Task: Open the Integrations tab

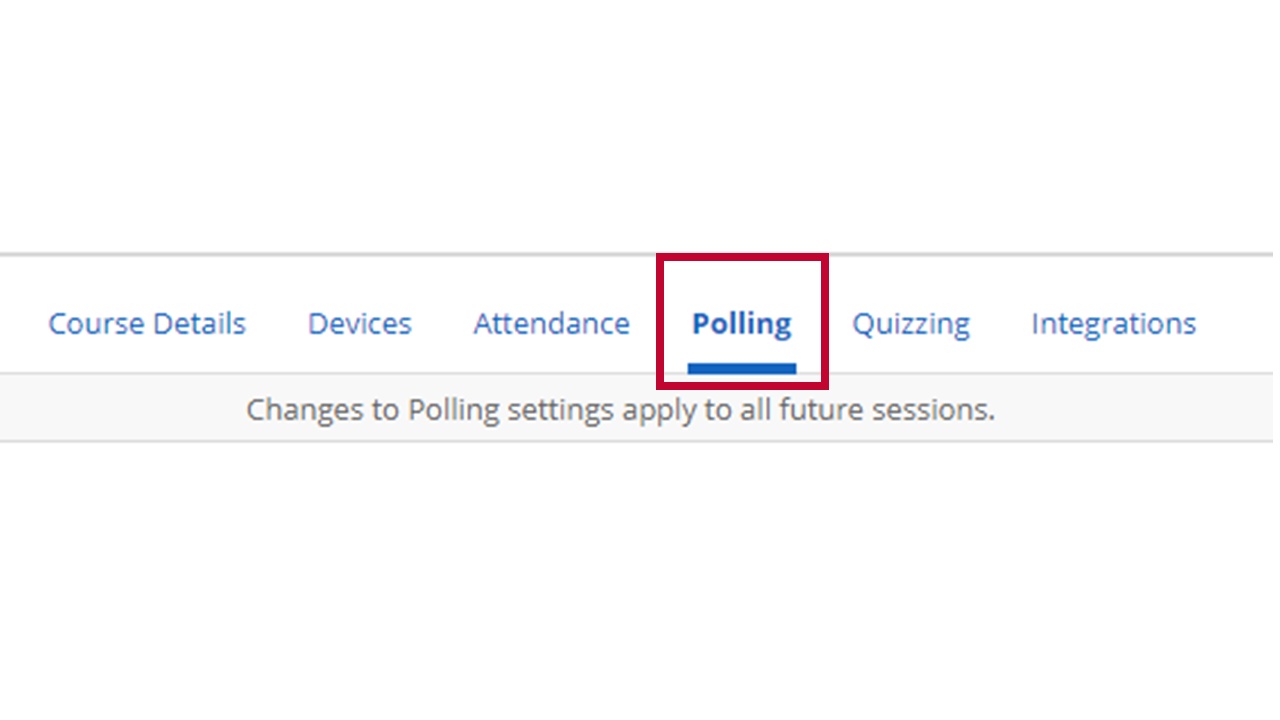Action: (1114, 325)
